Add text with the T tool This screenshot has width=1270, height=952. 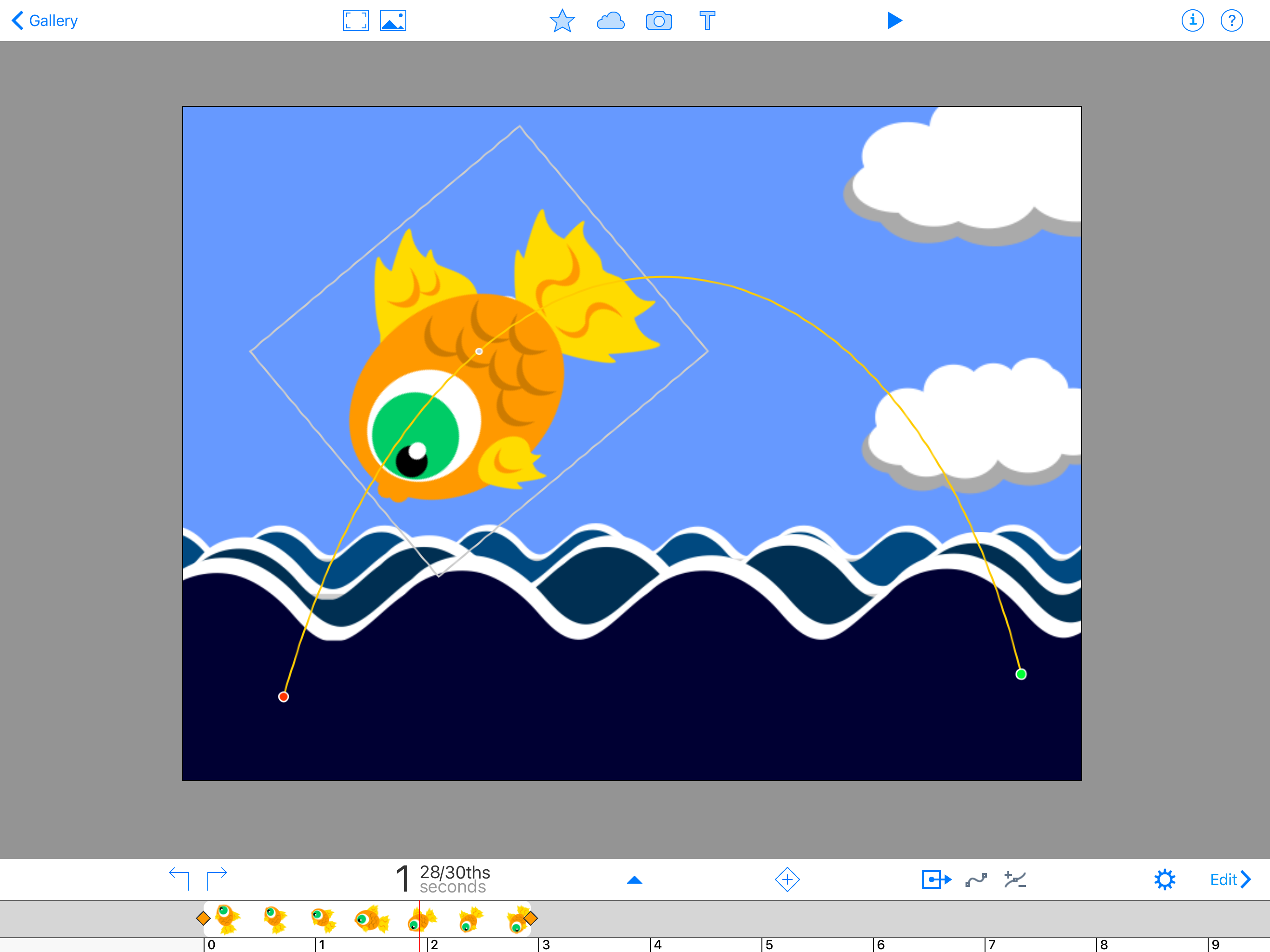(x=707, y=20)
